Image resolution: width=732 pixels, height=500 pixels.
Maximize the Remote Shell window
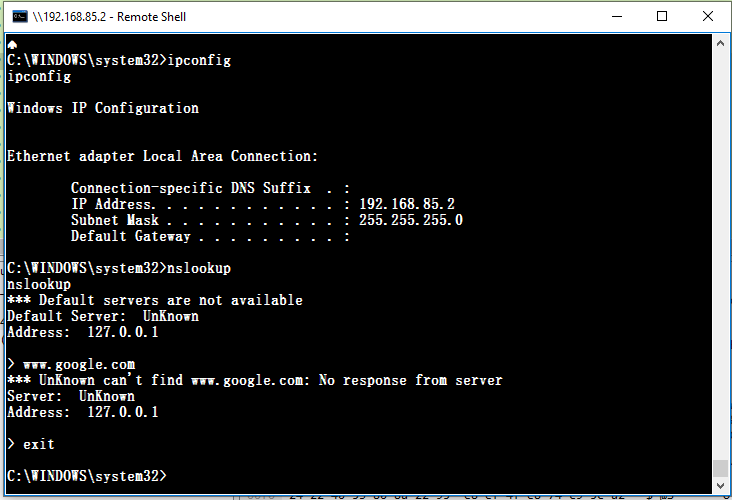(x=661, y=17)
